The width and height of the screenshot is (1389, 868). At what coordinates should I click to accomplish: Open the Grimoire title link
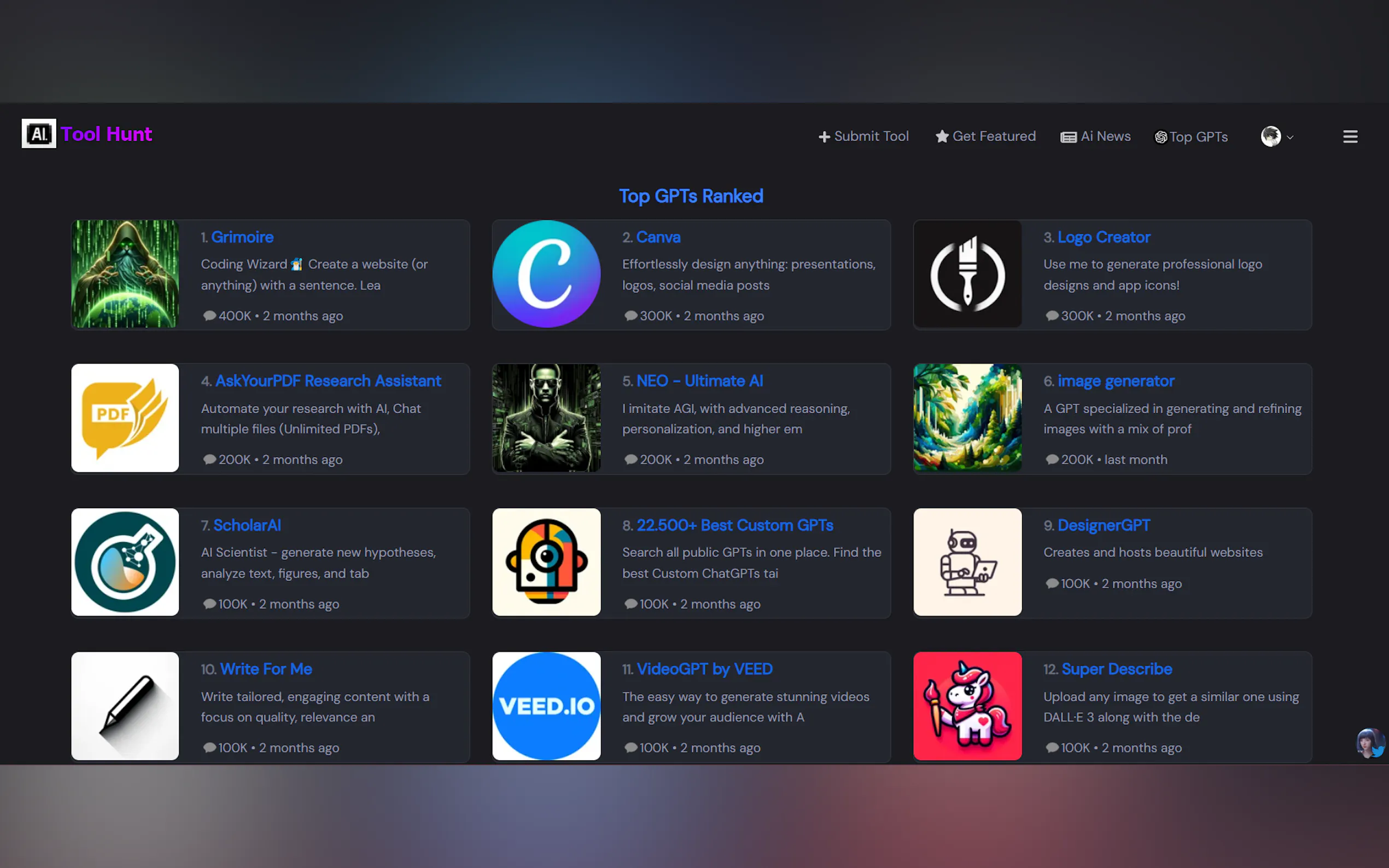[x=242, y=237]
